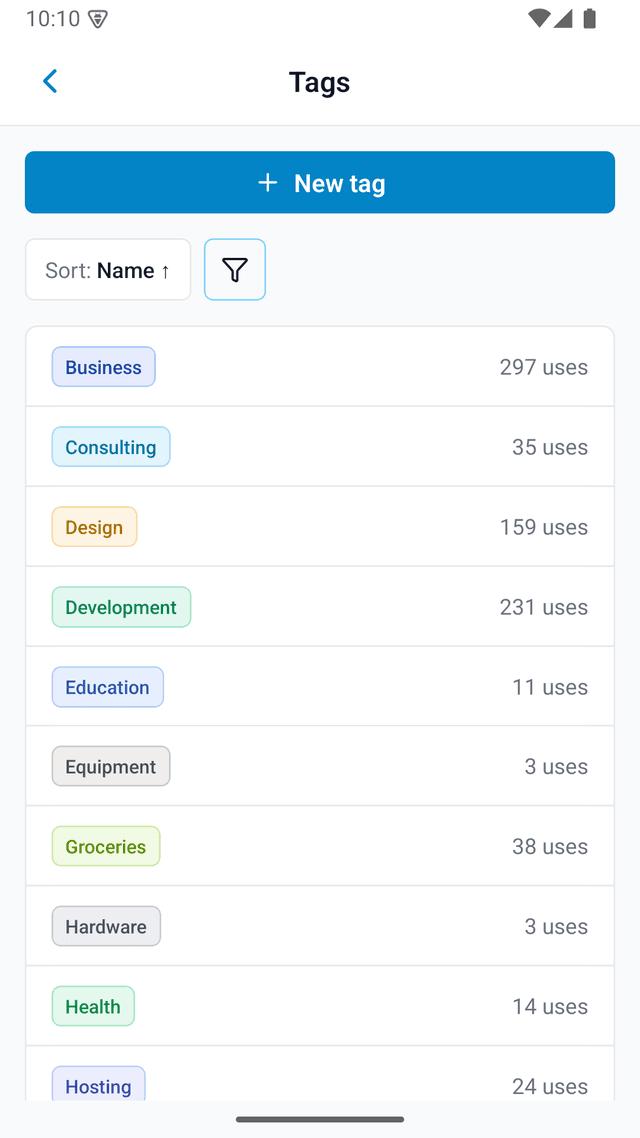Tap the Wi-Fi icon in status bar
The image size is (640, 1138).
click(x=539, y=19)
